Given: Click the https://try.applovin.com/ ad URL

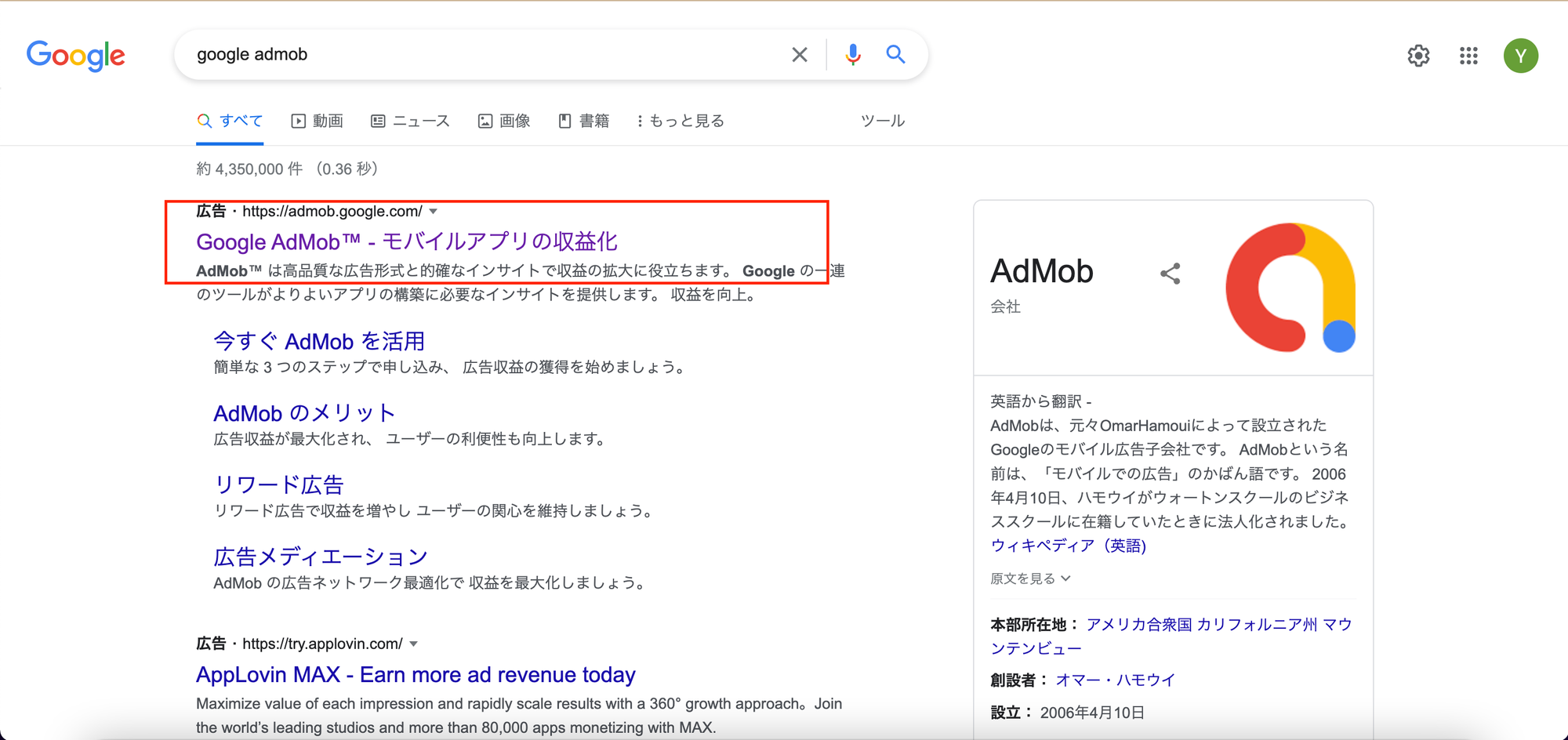Looking at the screenshot, I should (x=322, y=644).
